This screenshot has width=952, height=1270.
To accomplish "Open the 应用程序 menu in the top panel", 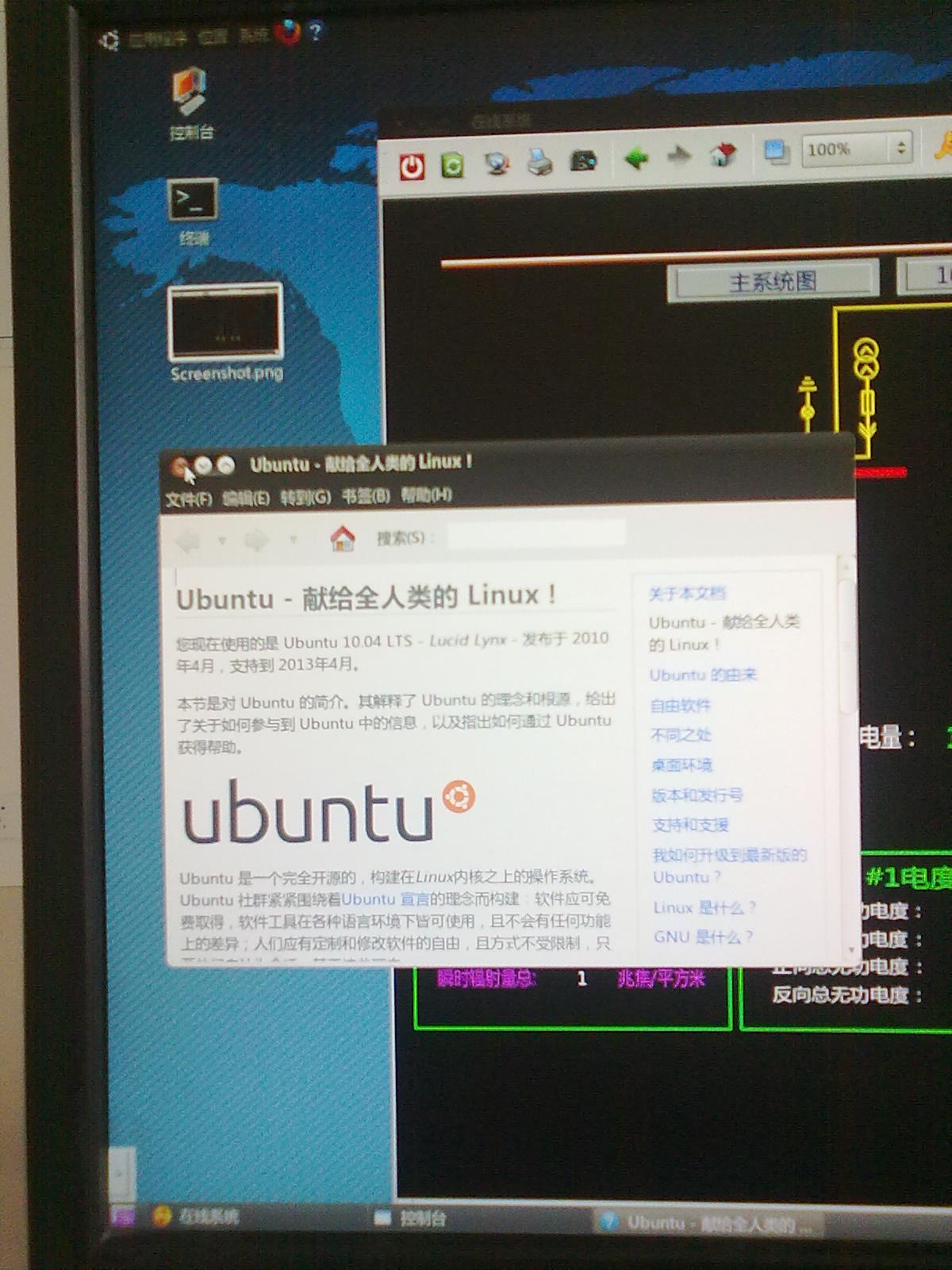I will (159, 38).
